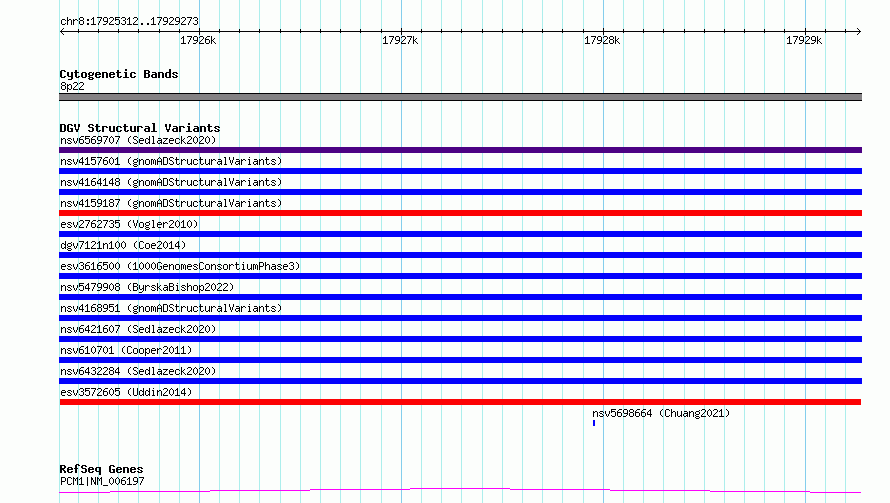Click the nsv6569707 (Sedlazeck2020) variant label
The image size is (890, 503).
click(138, 140)
